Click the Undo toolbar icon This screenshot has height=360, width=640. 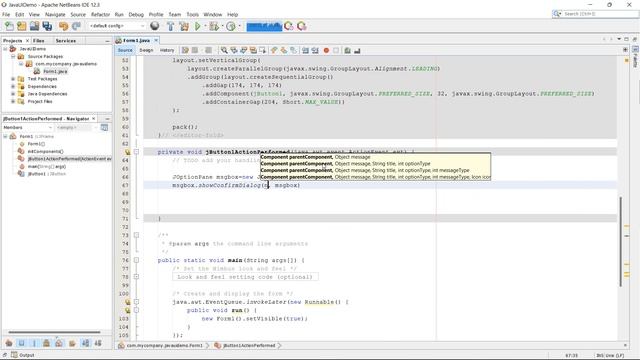pyautogui.click(x=63, y=26)
